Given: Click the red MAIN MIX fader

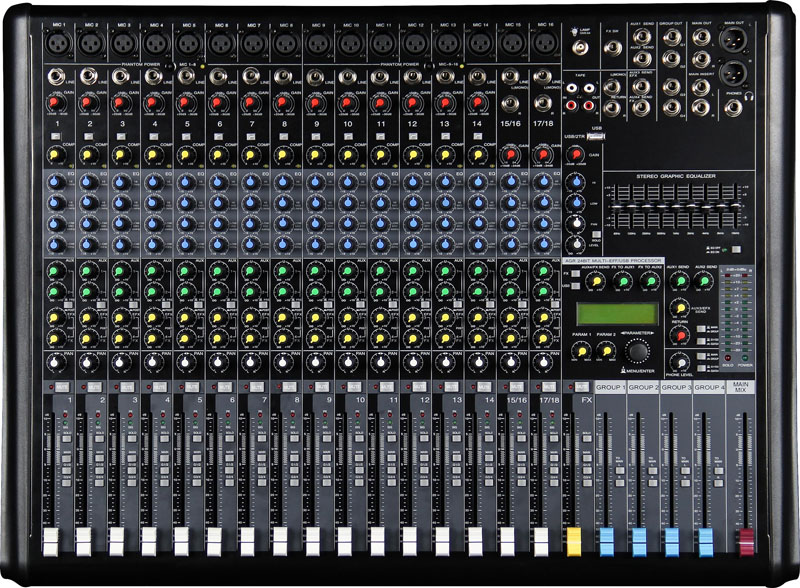Looking at the screenshot, I should tap(745, 544).
